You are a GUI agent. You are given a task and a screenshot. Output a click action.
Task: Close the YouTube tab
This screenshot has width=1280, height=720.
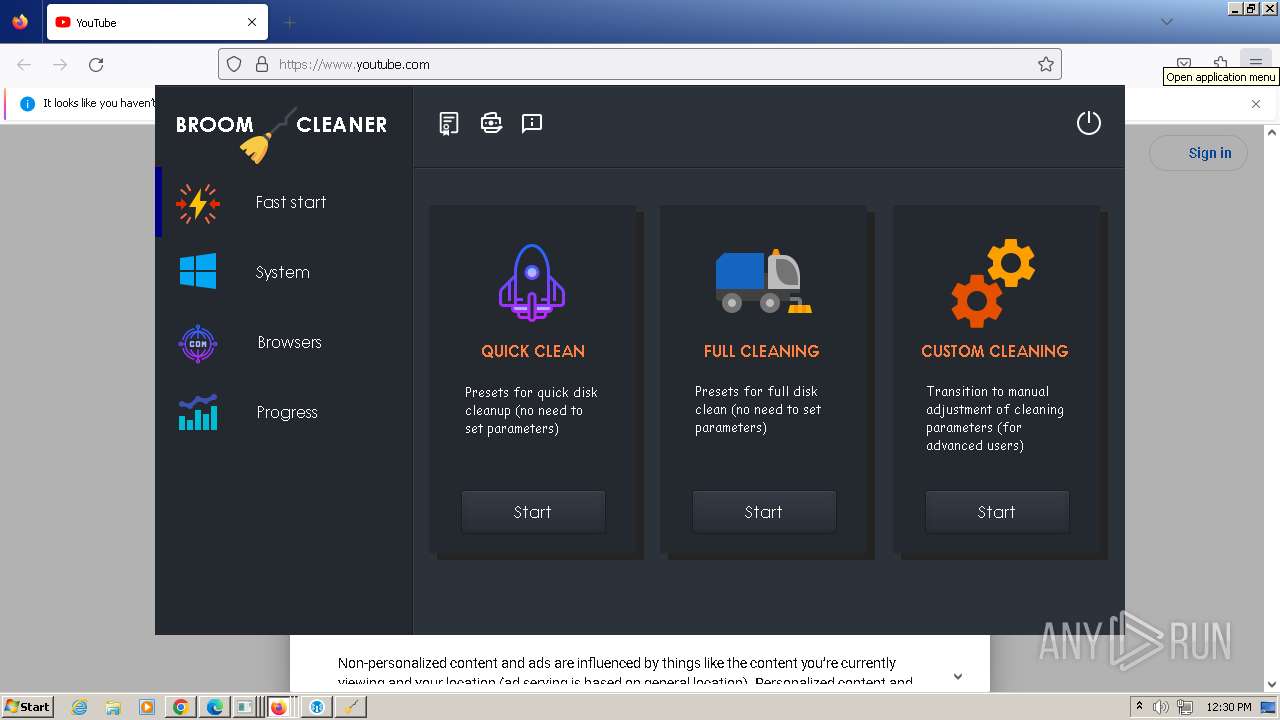point(252,22)
